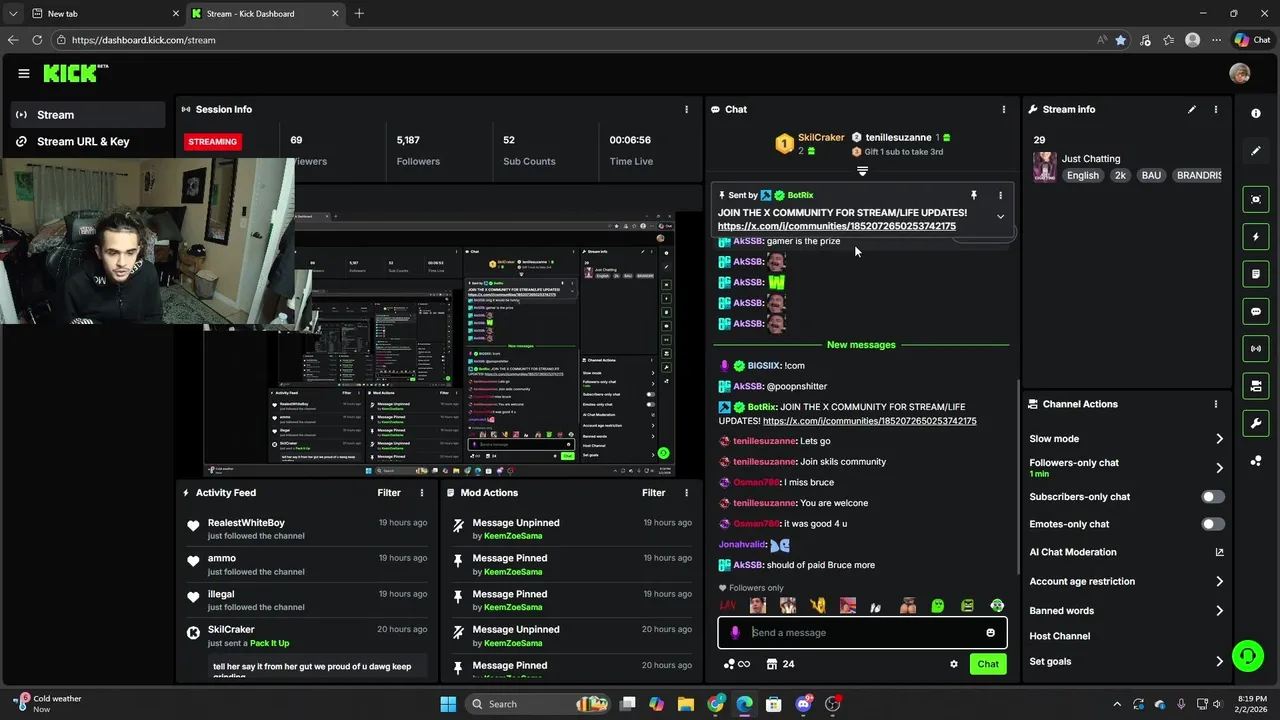This screenshot has width=1280, height=720.
Task: Open Chat panel three-dot menu
Action: coord(1004,109)
